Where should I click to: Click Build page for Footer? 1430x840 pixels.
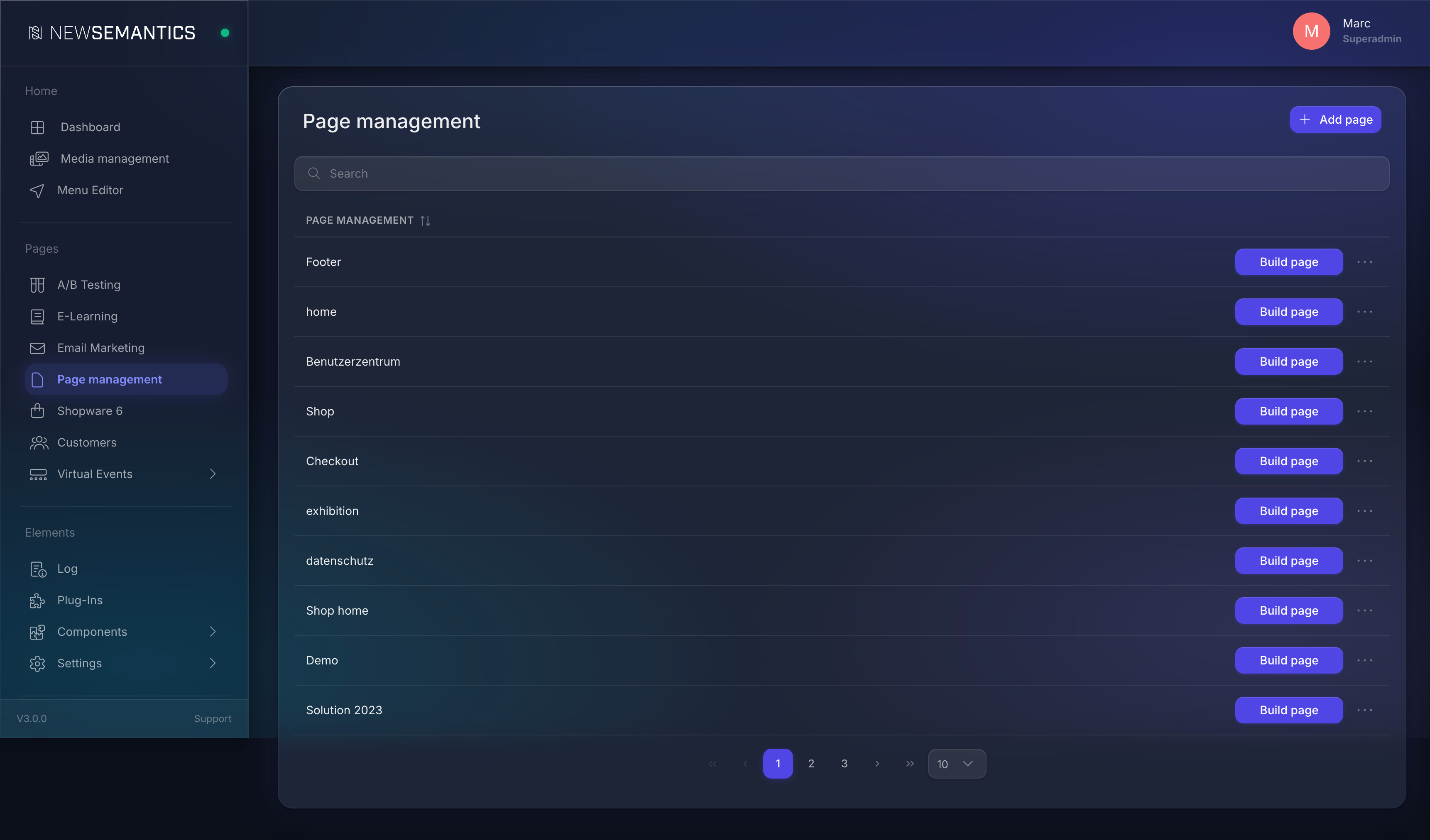click(1289, 262)
